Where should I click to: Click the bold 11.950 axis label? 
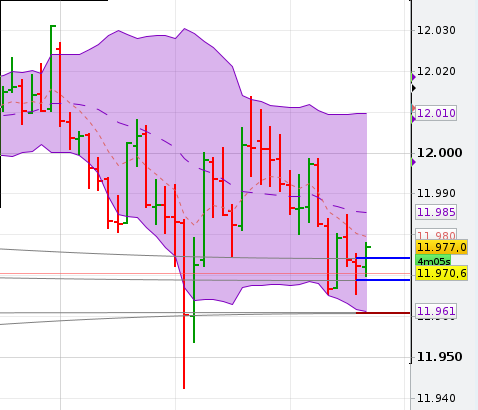tap(440, 357)
